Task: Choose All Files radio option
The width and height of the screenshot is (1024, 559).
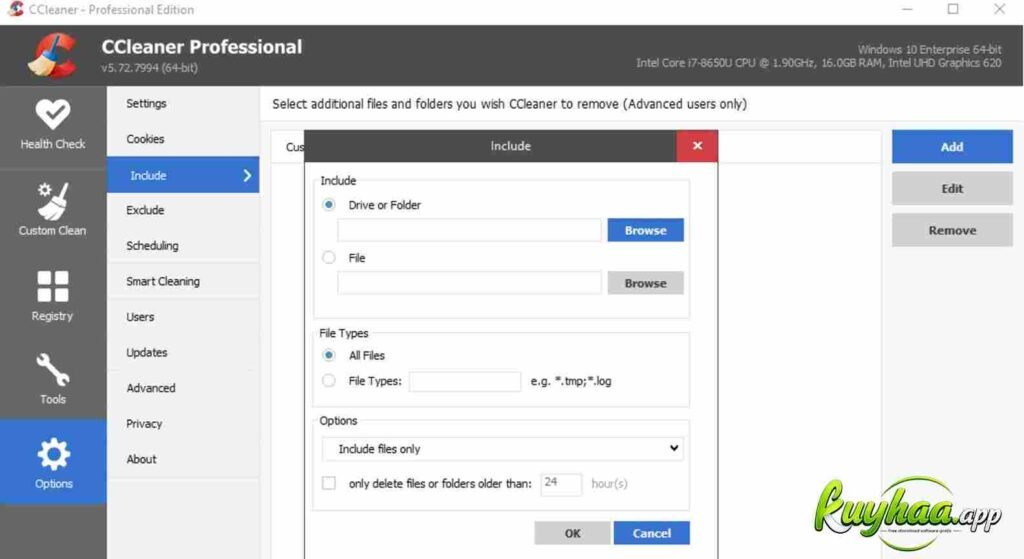Action: coord(328,355)
